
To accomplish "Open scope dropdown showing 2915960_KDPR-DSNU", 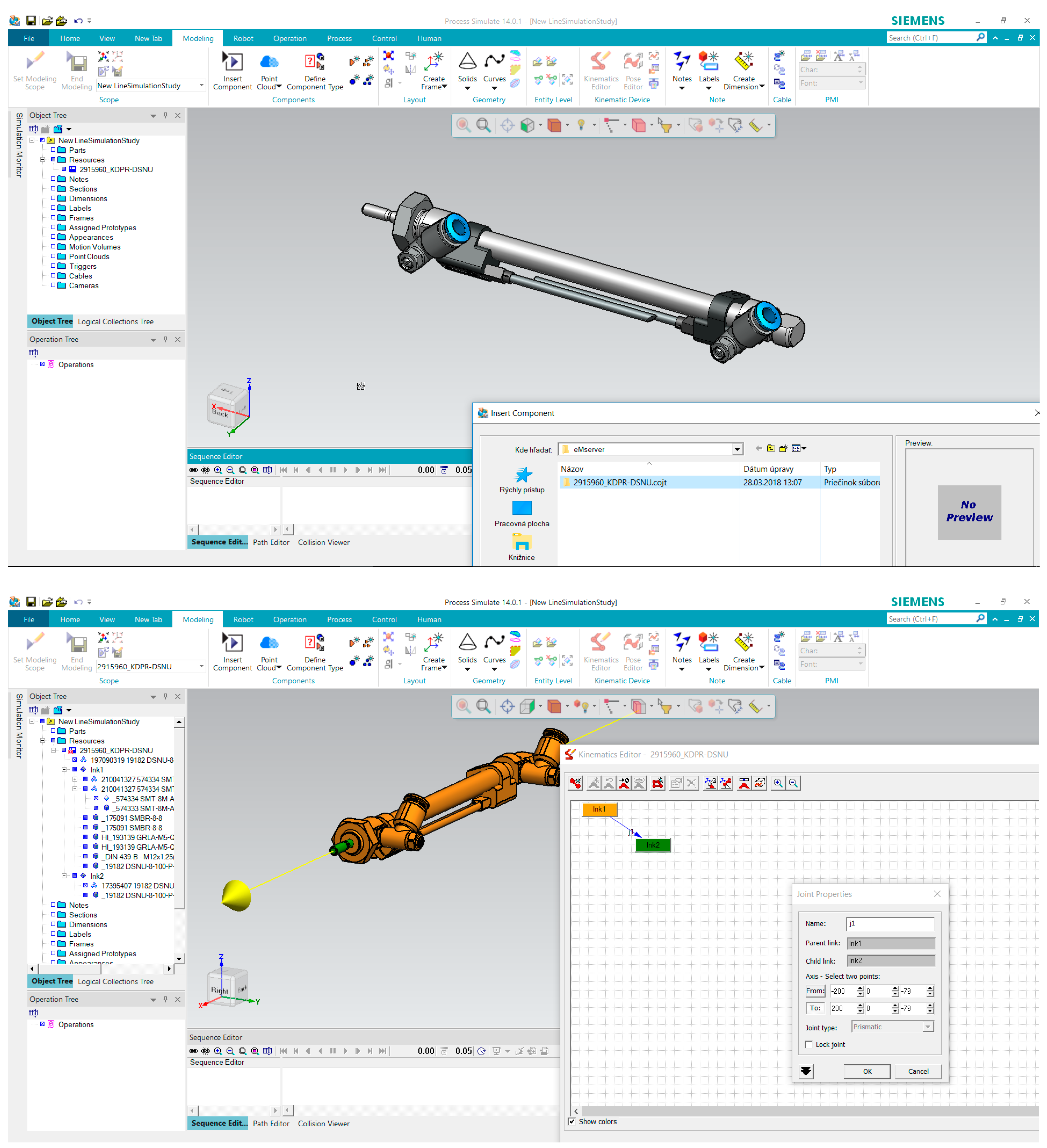I will [201, 666].
